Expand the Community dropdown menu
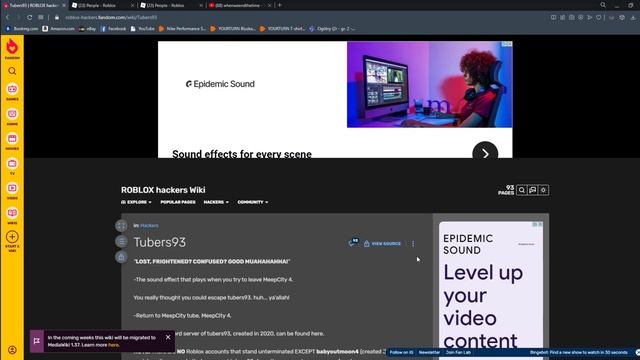Image resolution: width=640 pixels, height=360 pixels. pos(253,202)
